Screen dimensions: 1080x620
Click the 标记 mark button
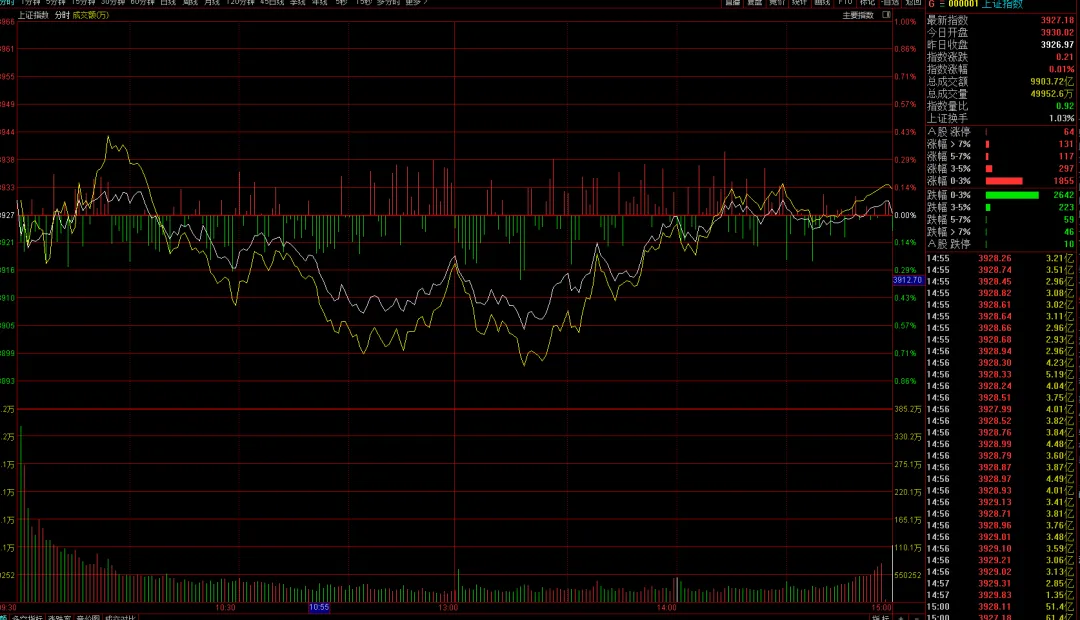pyautogui.click(x=867, y=3)
